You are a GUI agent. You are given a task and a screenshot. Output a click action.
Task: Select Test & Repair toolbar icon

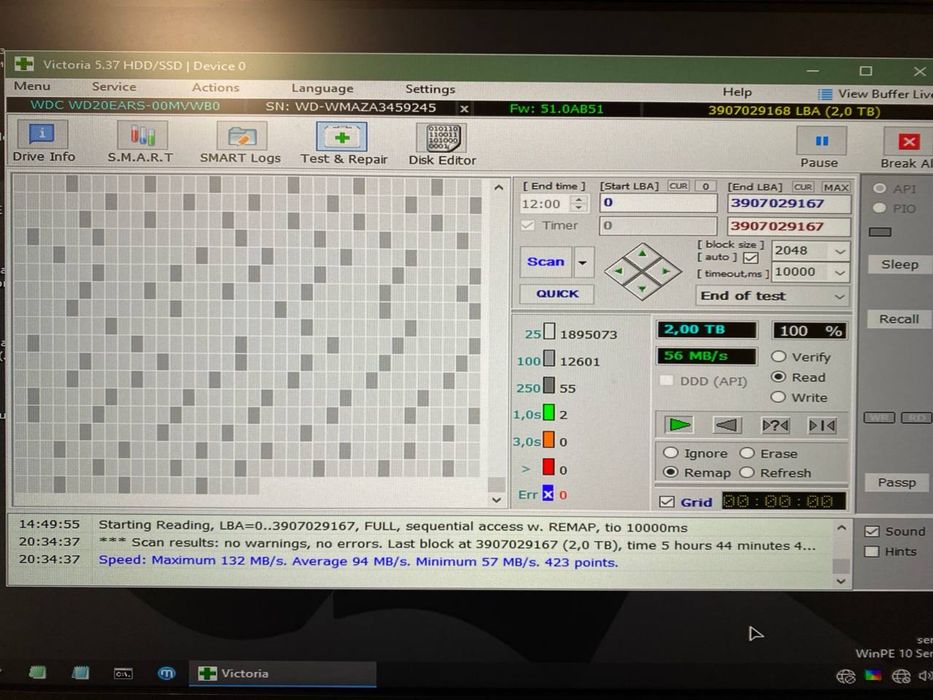tap(342, 138)
